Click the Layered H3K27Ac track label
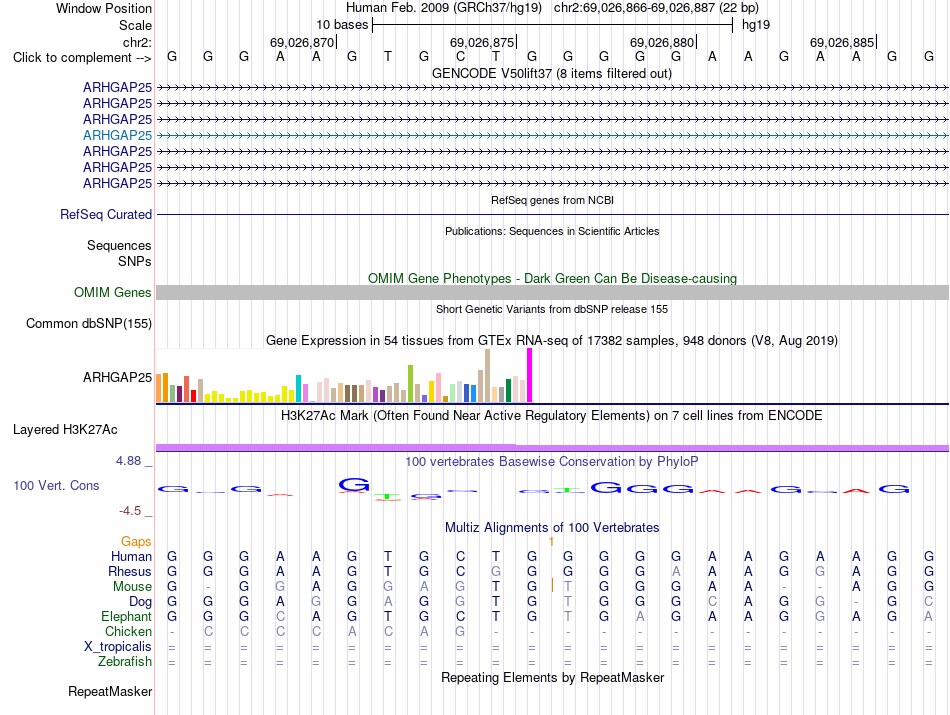The height and width of the screenshot is (715, 950). click(x=65, y=430)
